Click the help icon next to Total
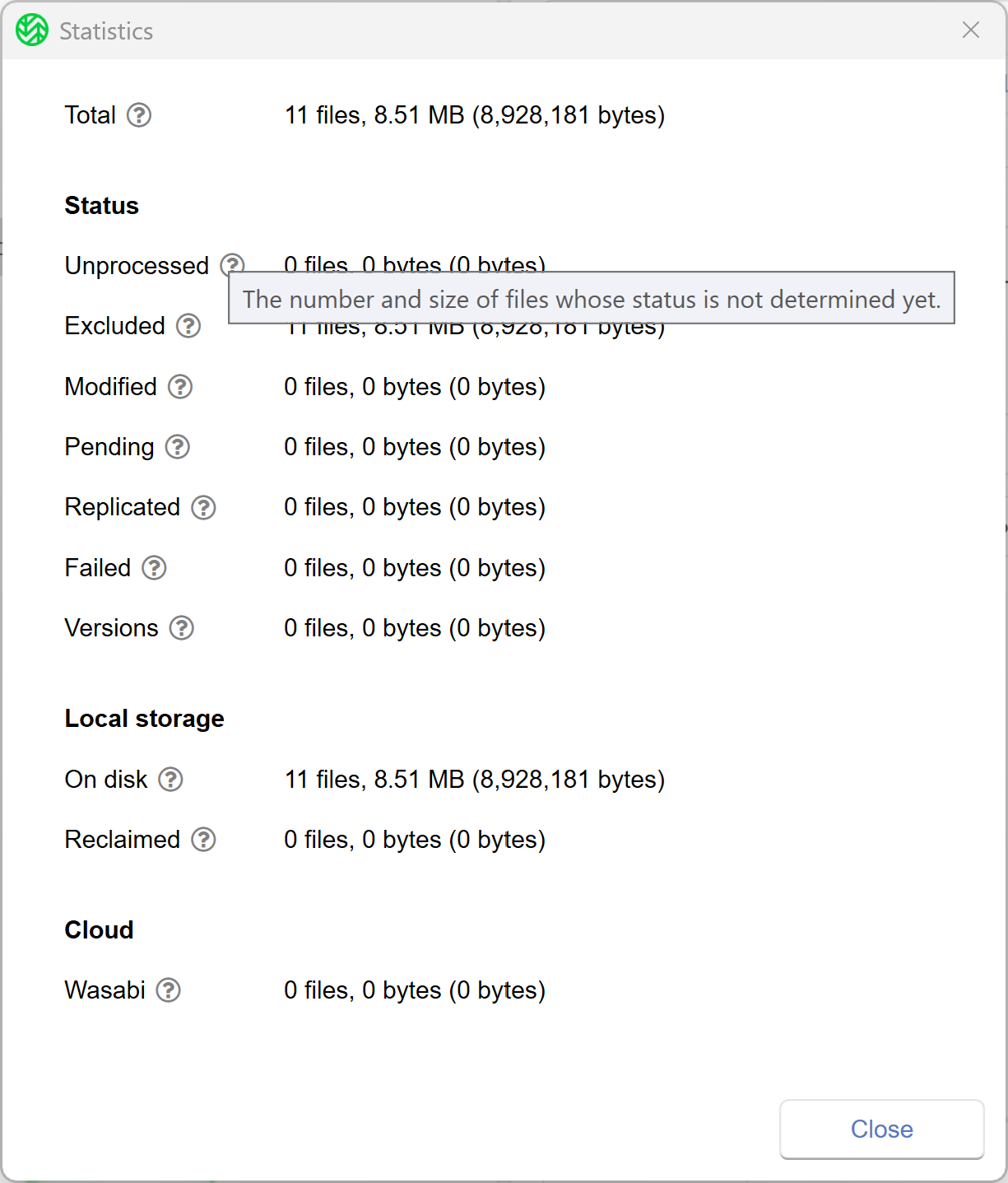The image size is (1008, 1183). (139, 115)
